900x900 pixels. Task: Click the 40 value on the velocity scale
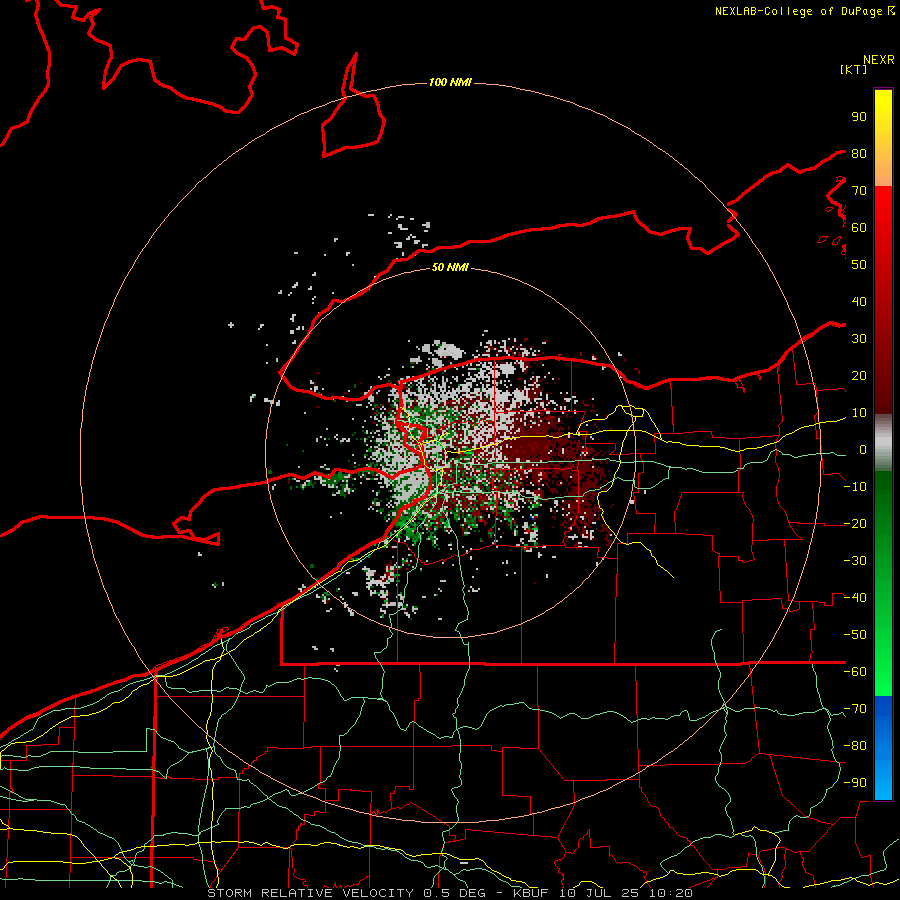pos(859,302)
